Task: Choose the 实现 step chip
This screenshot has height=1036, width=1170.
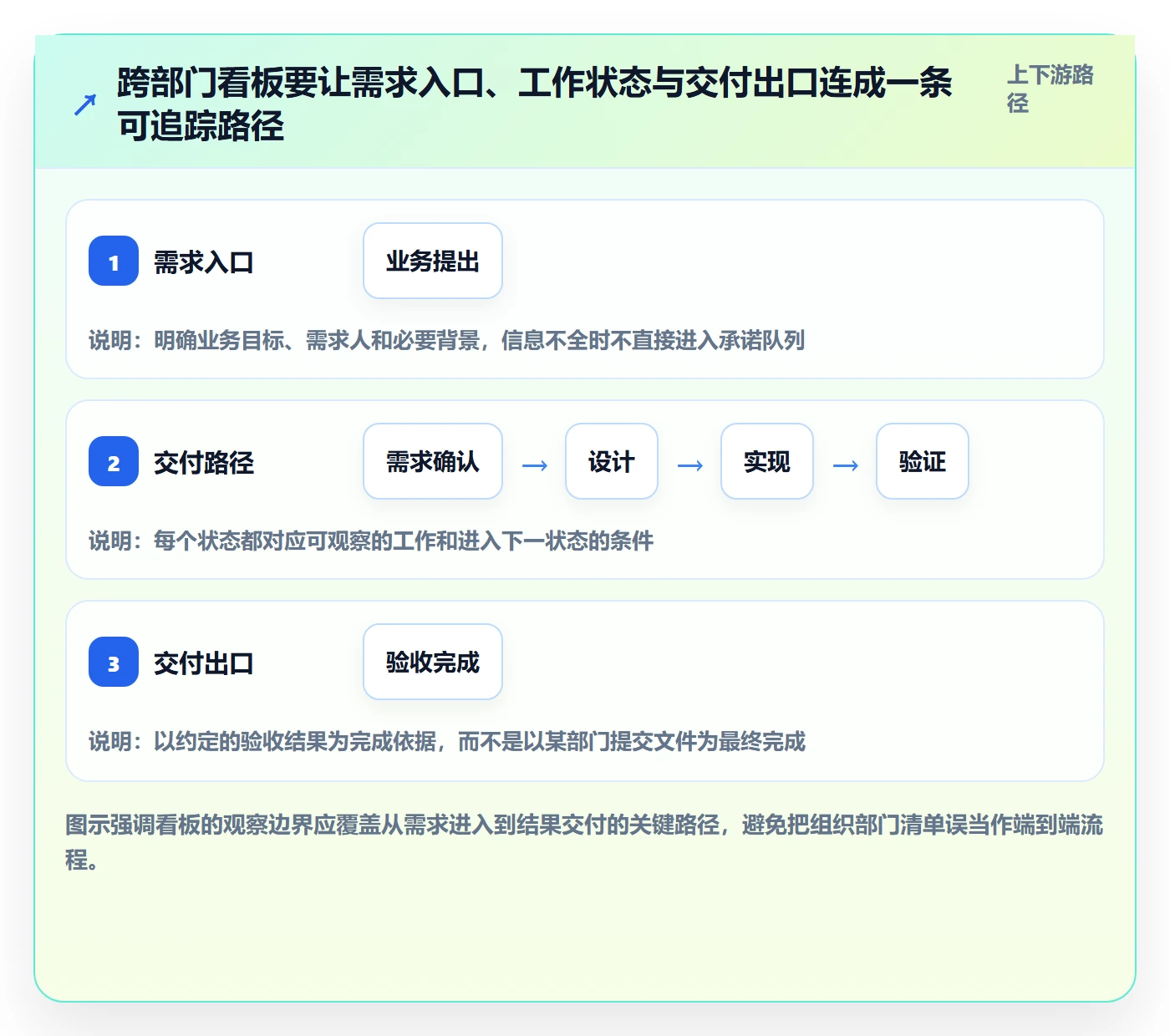Action: pyautogui.click(x=767, y=461)
